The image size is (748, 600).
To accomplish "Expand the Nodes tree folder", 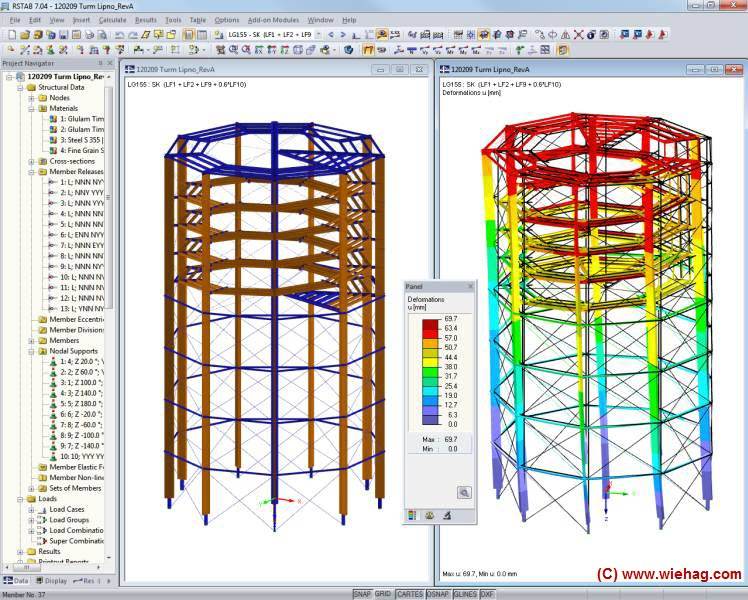I will tap(31, 98).
